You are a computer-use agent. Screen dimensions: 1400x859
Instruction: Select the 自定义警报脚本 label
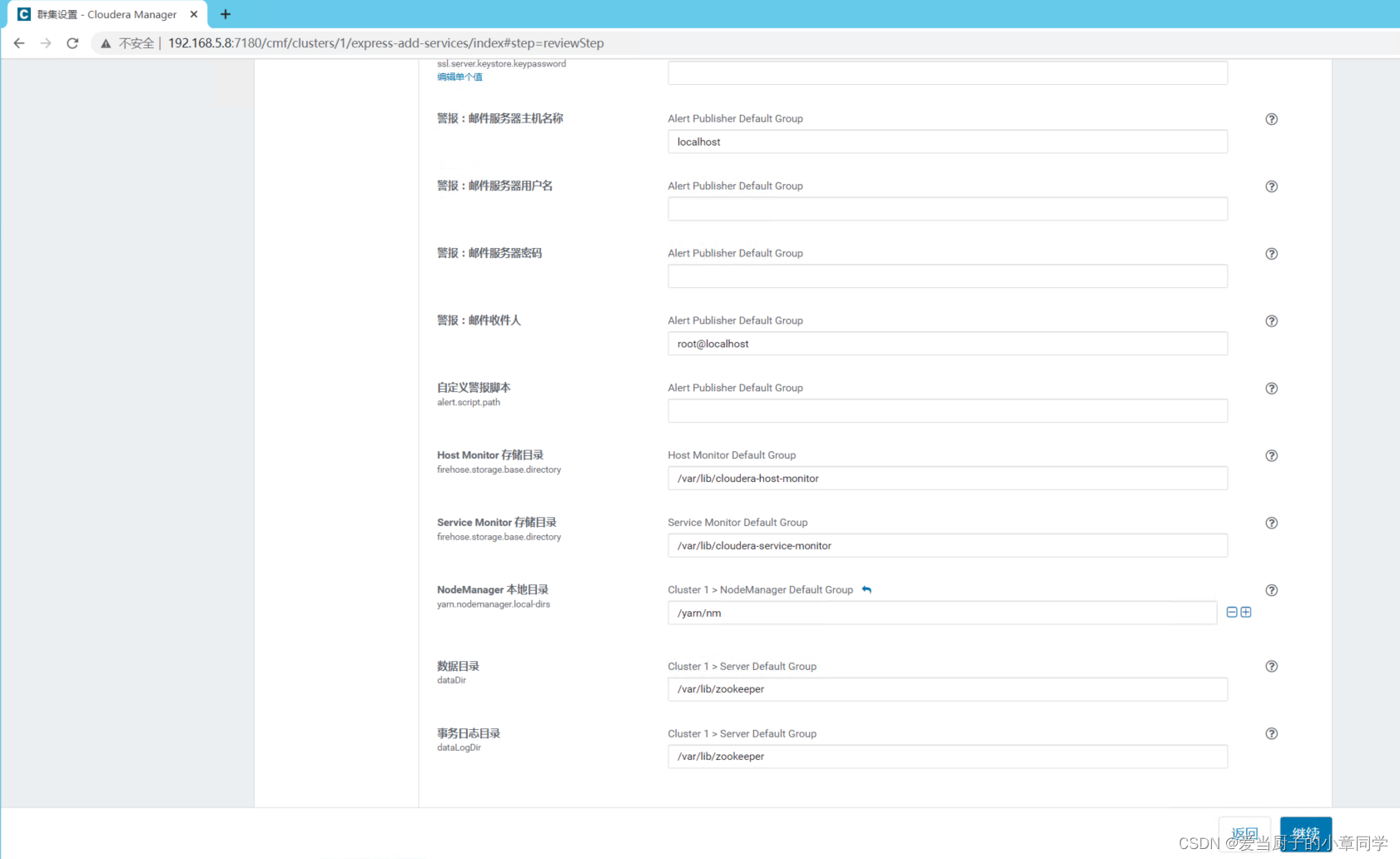tap(474, 388)
